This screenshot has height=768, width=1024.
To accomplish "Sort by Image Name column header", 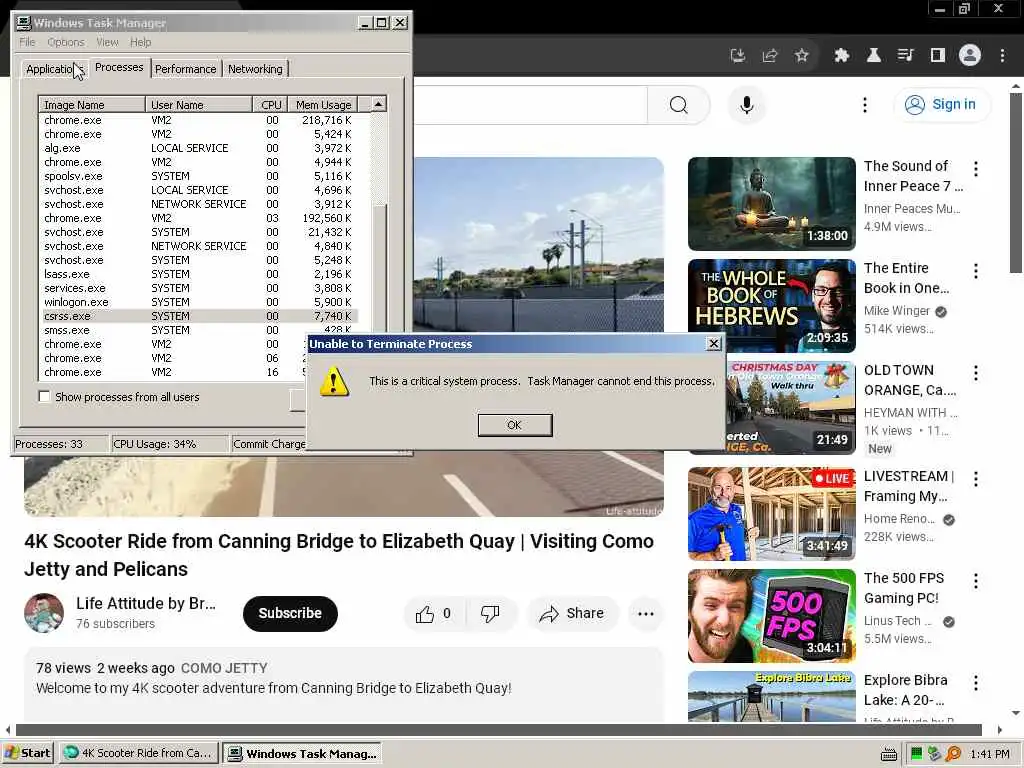I will (x=92, y=104).
